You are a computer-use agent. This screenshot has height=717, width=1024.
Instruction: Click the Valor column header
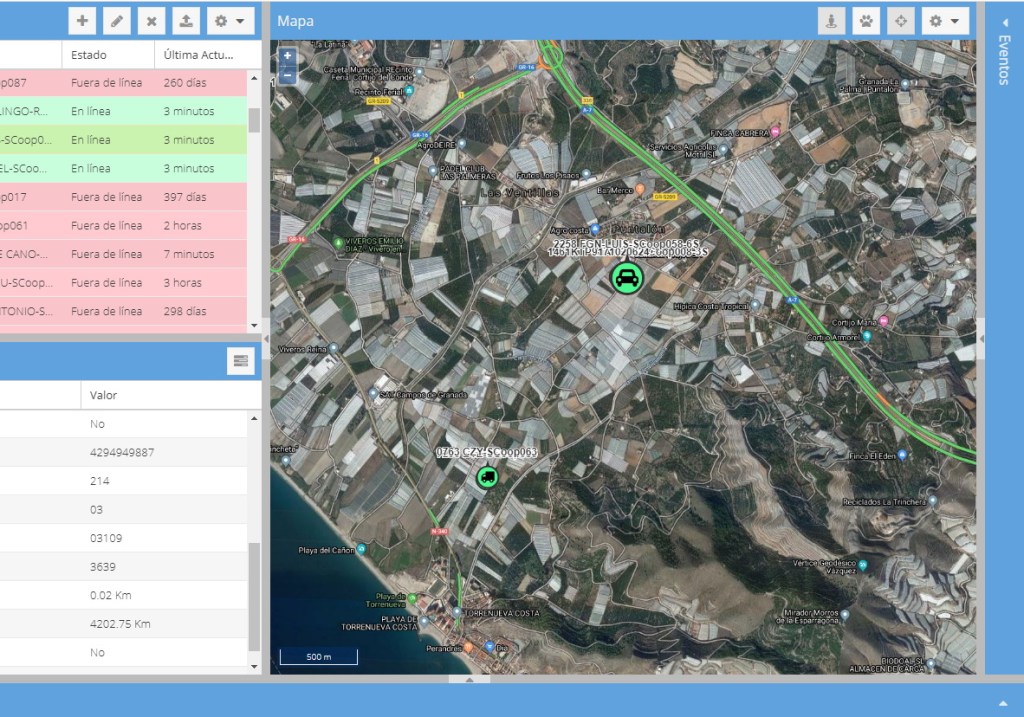(x=104, y=395)
